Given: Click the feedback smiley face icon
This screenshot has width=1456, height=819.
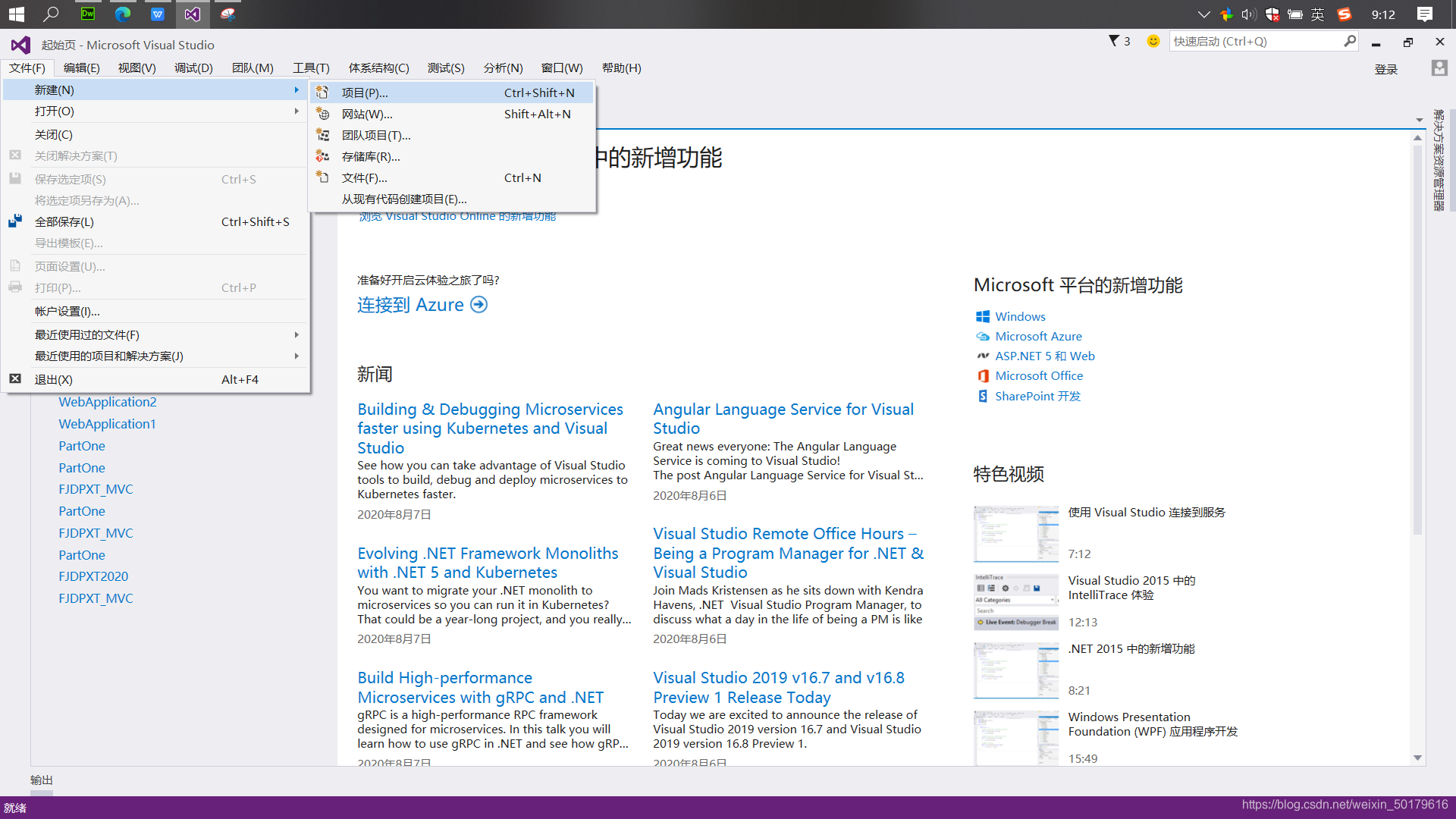Looking at the screenshot, I should click(1153, 41).
